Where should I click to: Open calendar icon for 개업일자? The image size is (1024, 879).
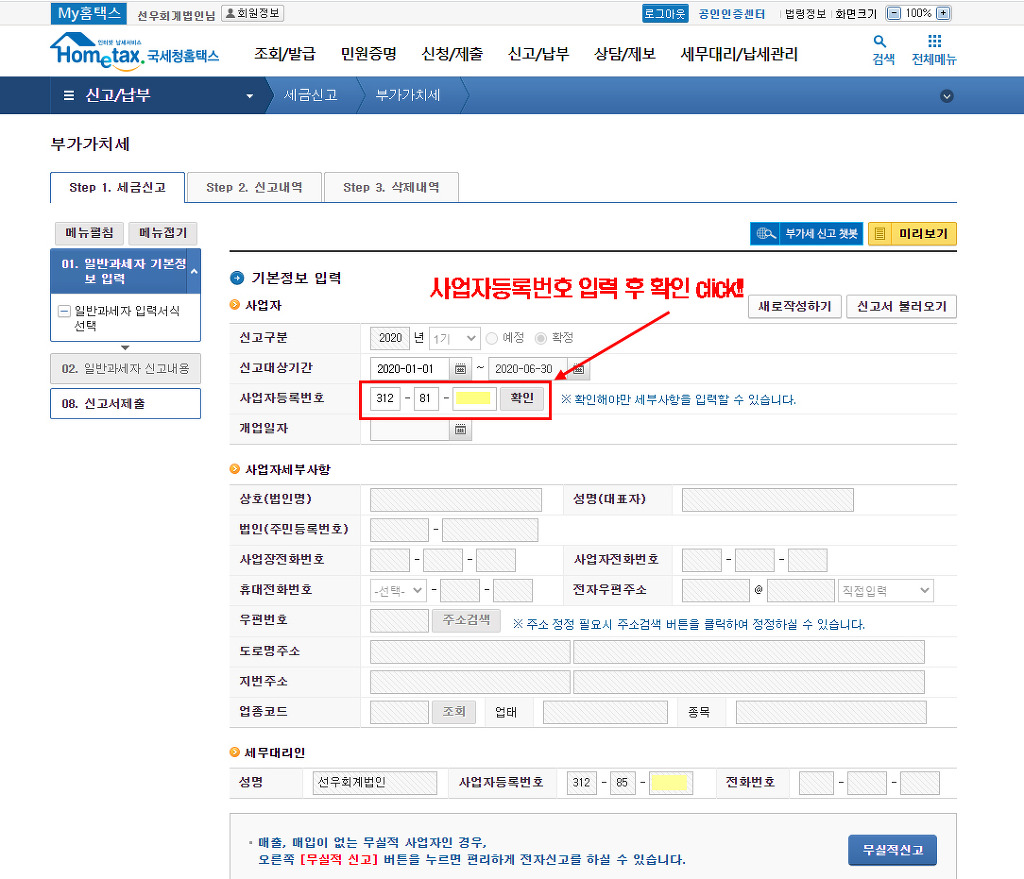(x=460, y=429)
